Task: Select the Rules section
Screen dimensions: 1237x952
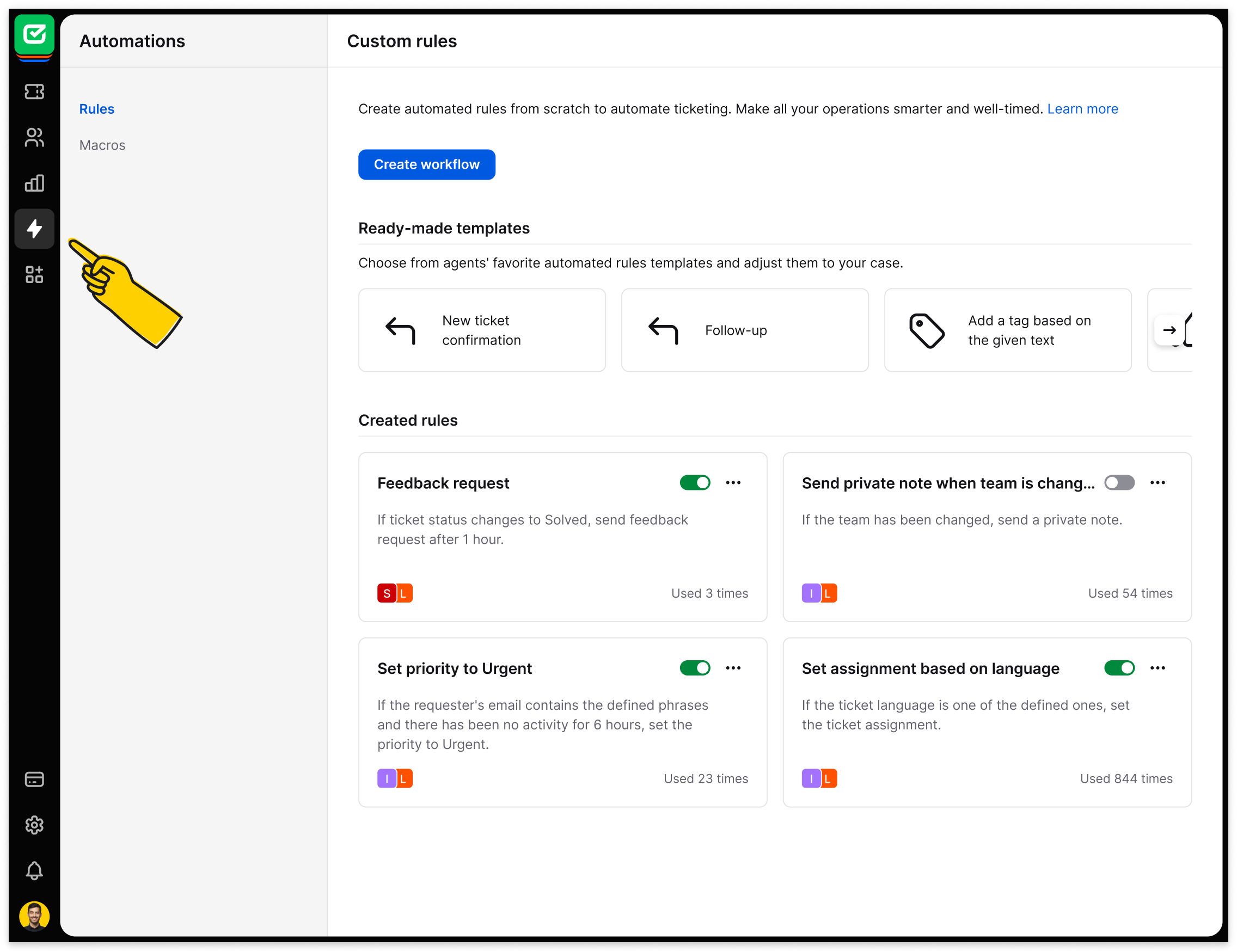Action: pyautogui.click(x=96, y=109)
